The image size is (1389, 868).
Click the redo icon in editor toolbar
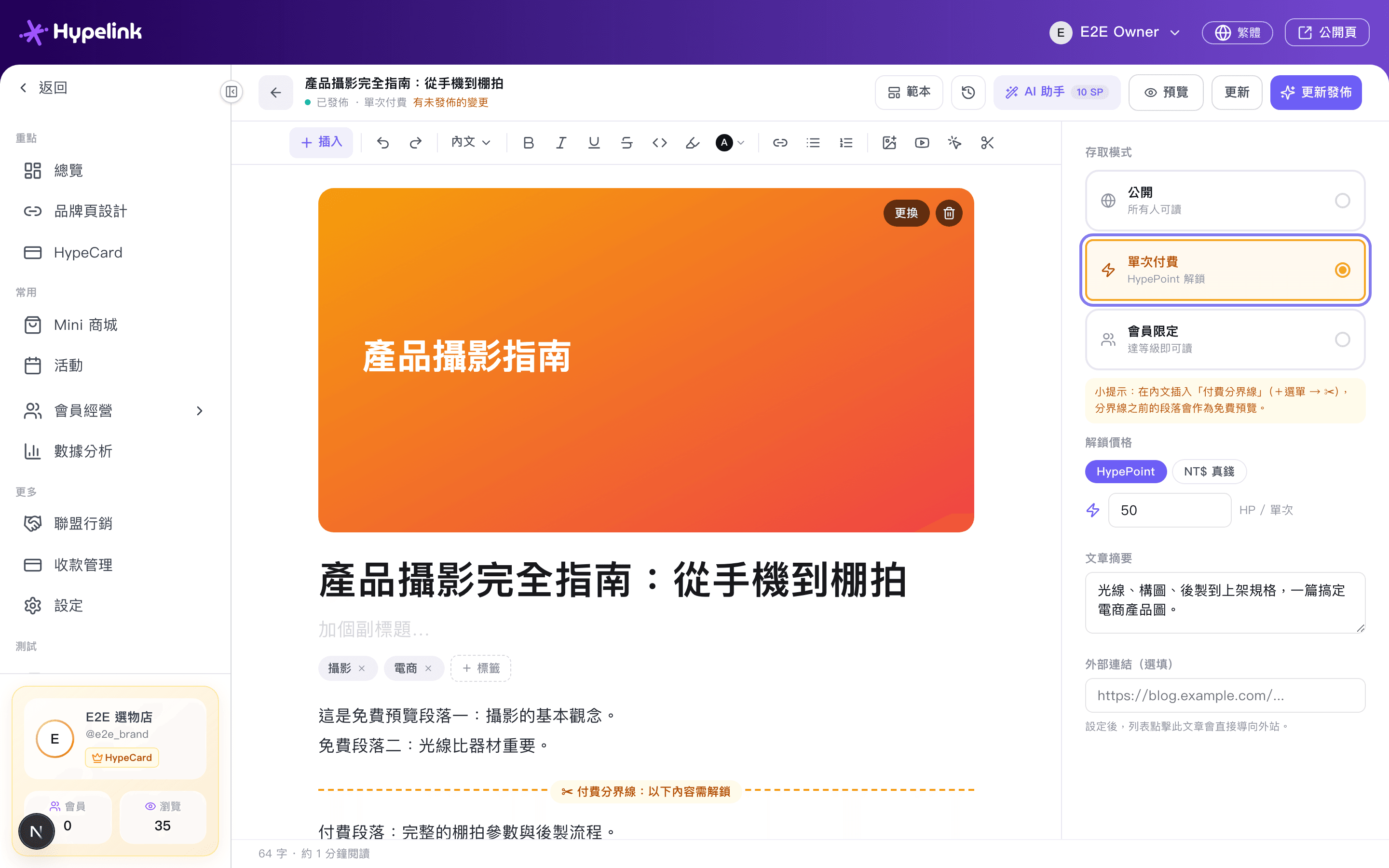416,142
